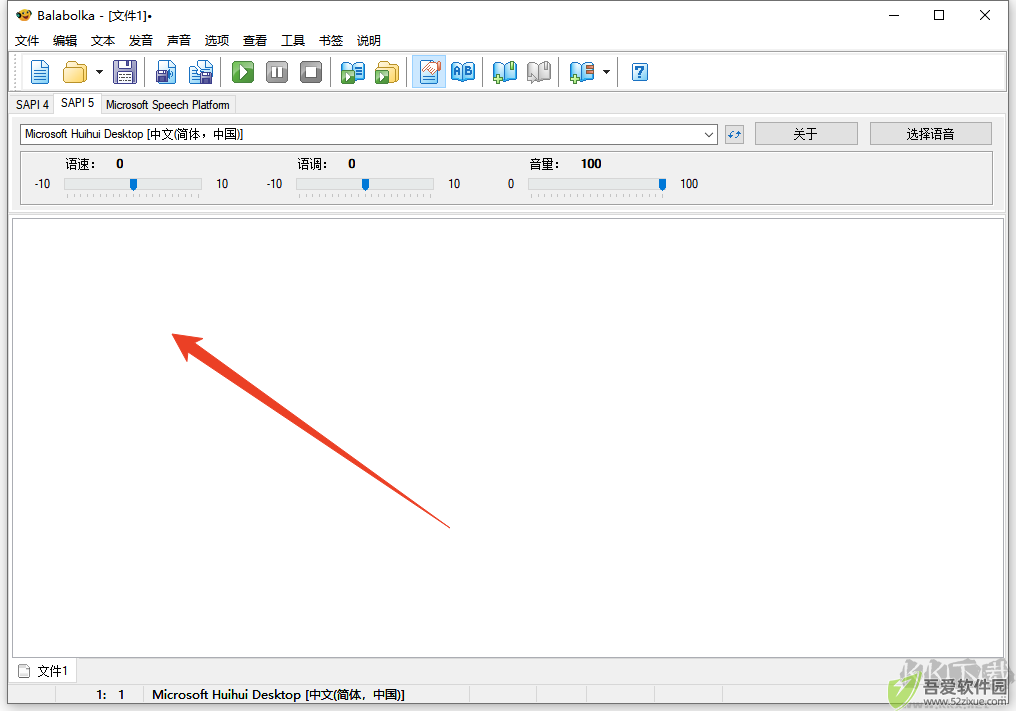The height and width of the screenshot is (711, 1016).
Task: Start reading aloud with green play button
Action: (243, 72)
